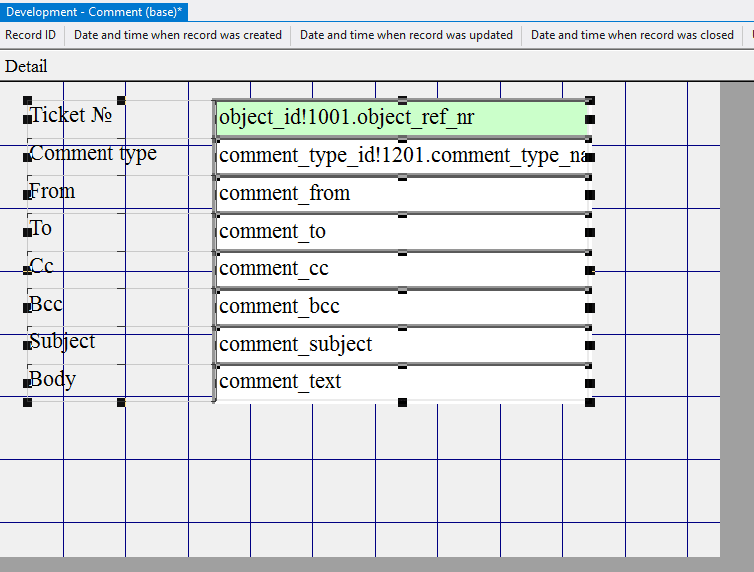
Task: Click the comment_text body field
Action: point(400,382)
